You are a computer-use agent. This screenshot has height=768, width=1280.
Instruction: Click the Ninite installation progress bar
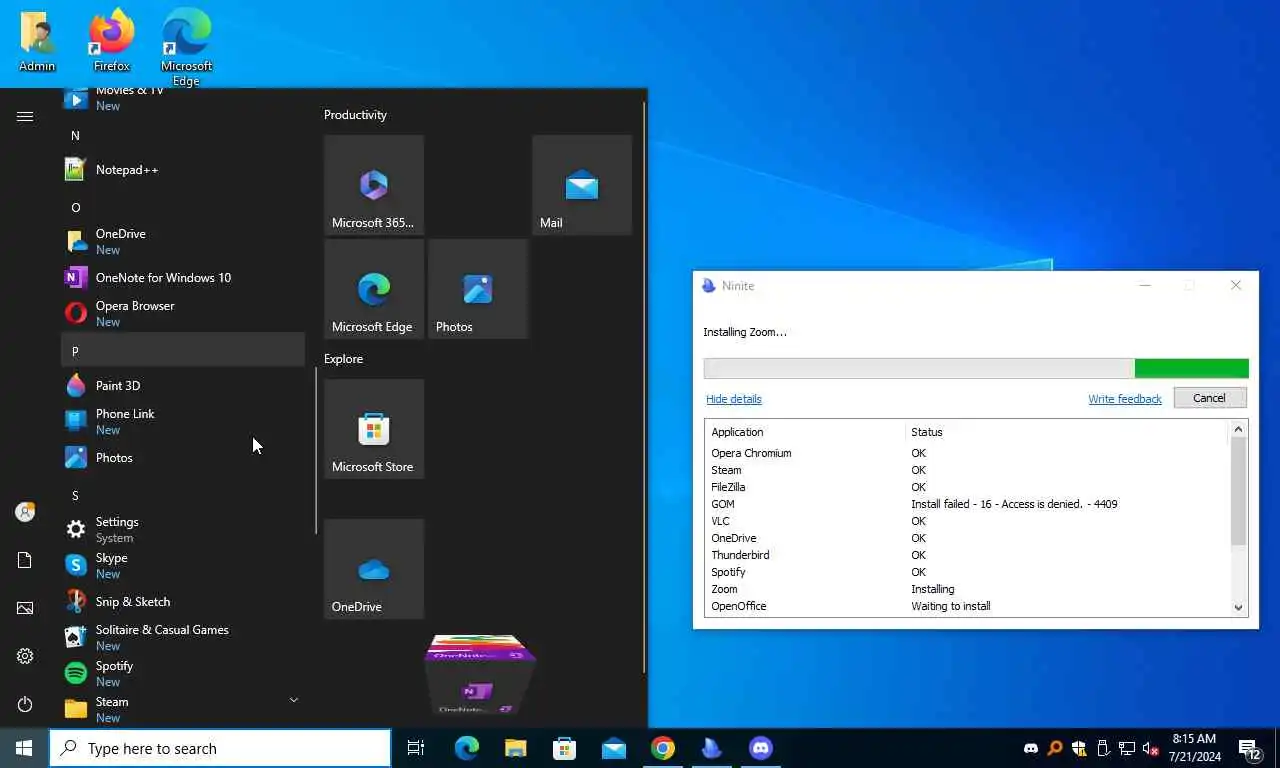coord(976,368)
